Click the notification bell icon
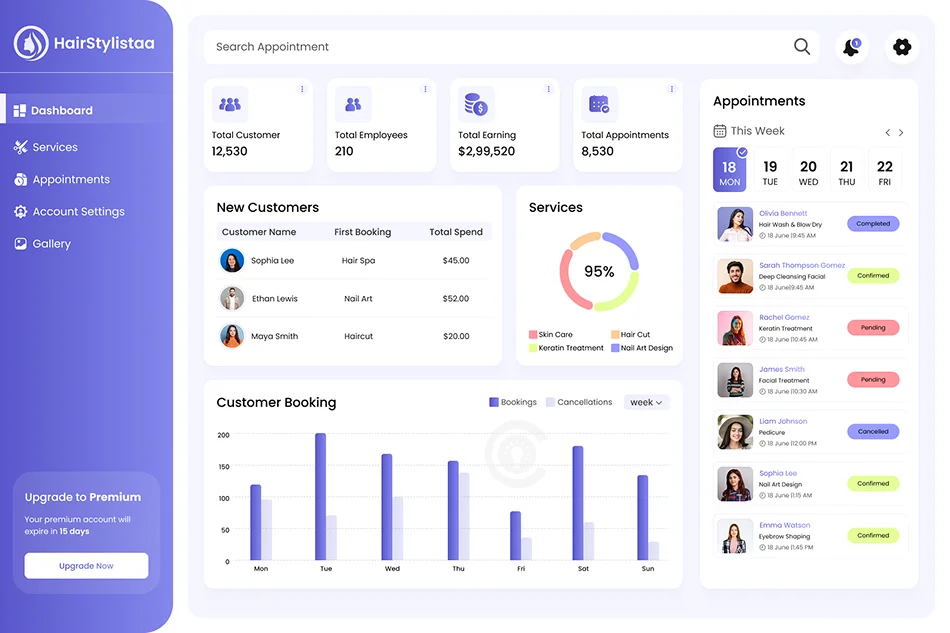The height and width of the screenshot is (633, 950). tap(851, 47)
